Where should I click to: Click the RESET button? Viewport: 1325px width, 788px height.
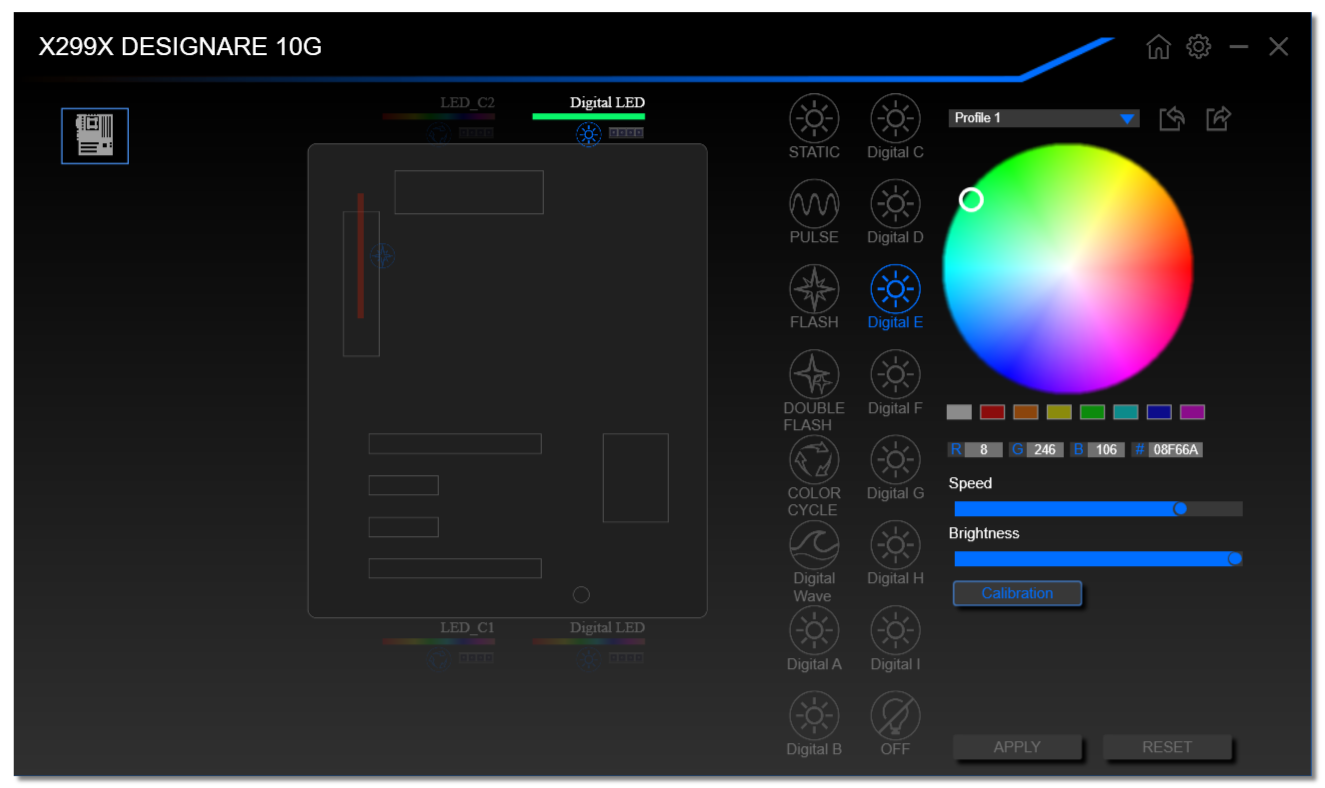click(x=1167, y=747)
